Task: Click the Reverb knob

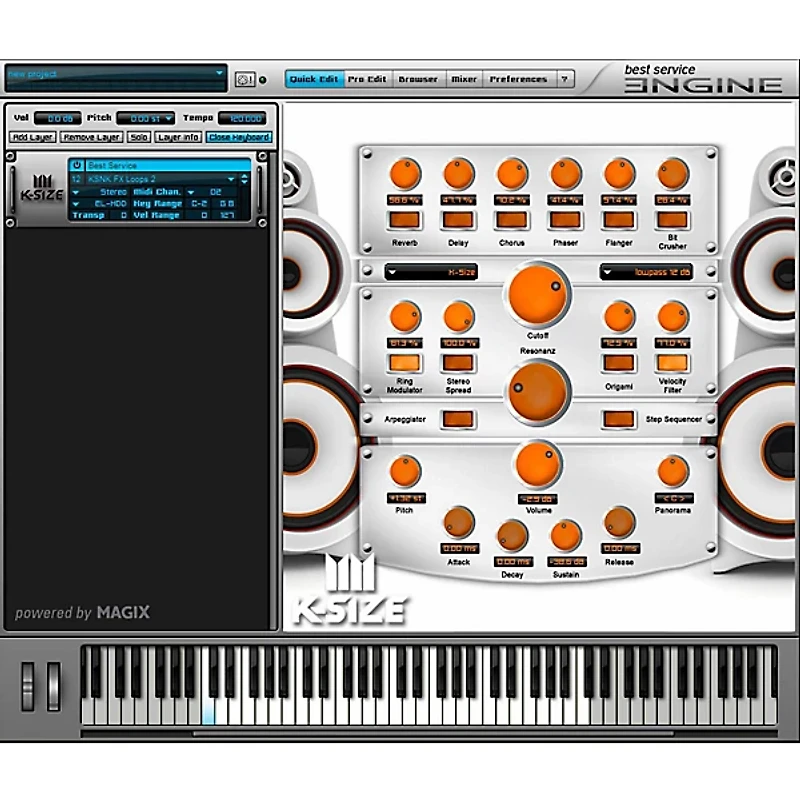Action: click(x=405, y=174)
